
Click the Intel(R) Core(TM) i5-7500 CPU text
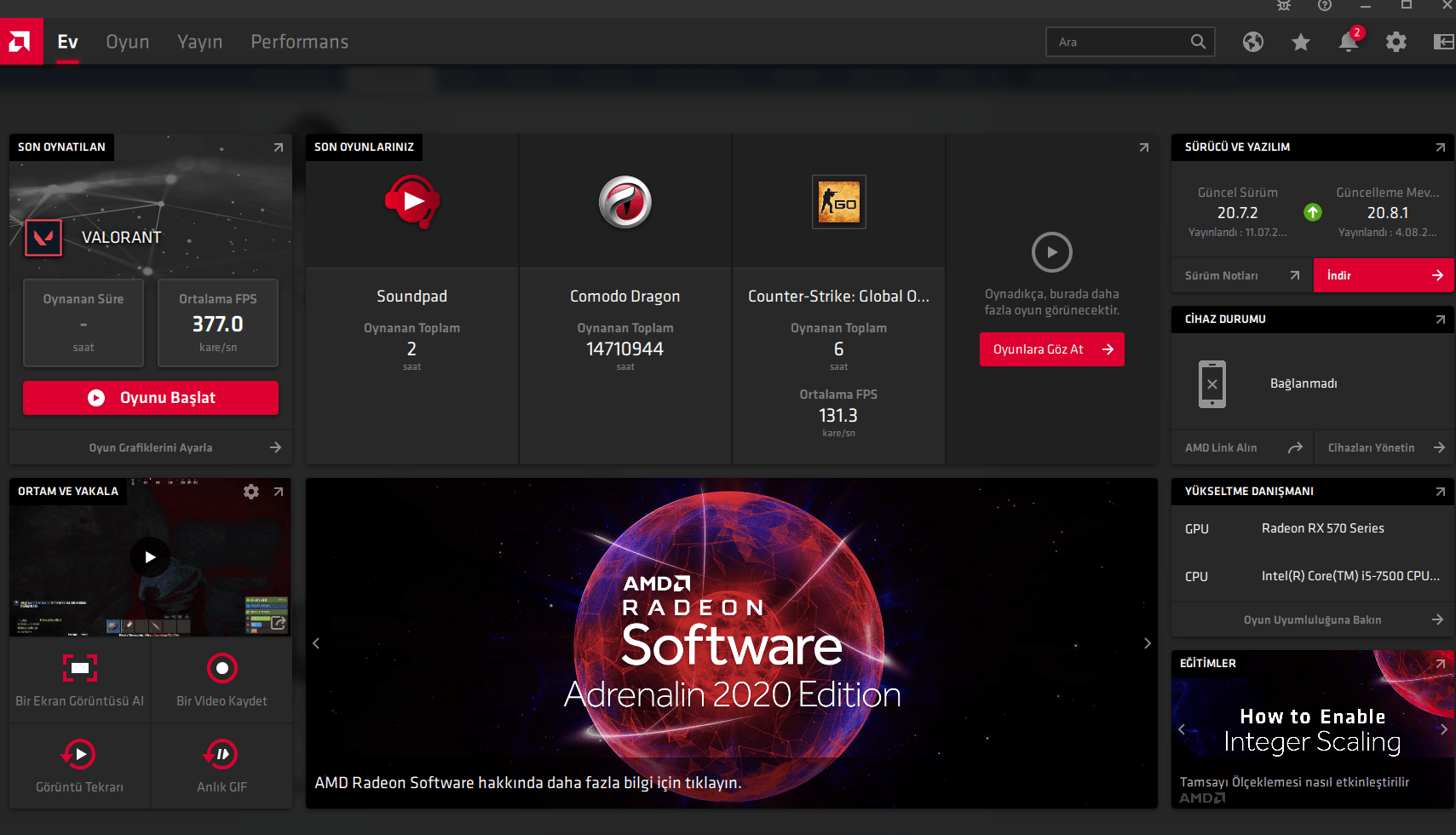point(1351,576)
